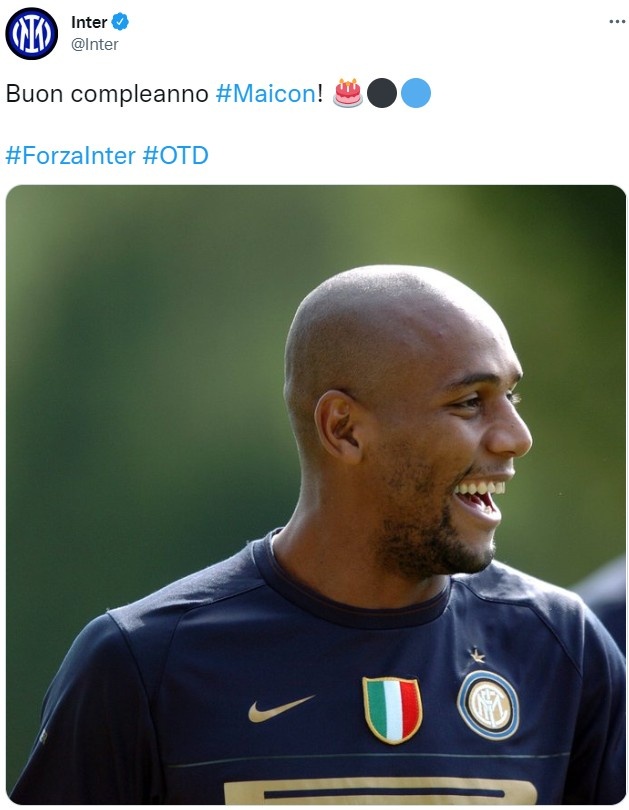The width and height of the screenshot is (629, 810).
Task: Click the Italian tricolor shield badge
Action: tap(392, 710)
